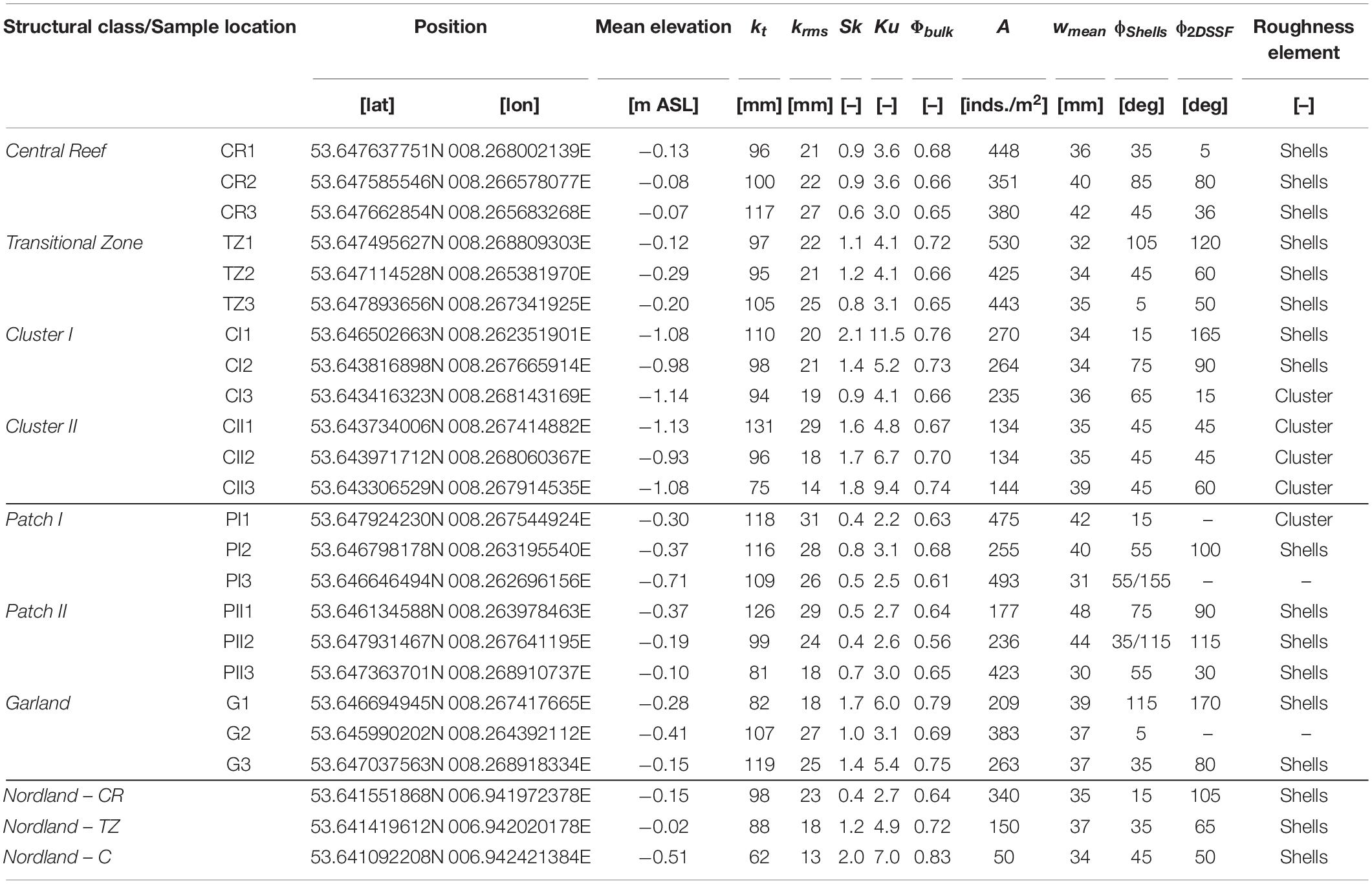Image resolution: width=1372 pixels, height=884 pixels.
Task: Select sample code 'CII2'
Action: (238, 458)
